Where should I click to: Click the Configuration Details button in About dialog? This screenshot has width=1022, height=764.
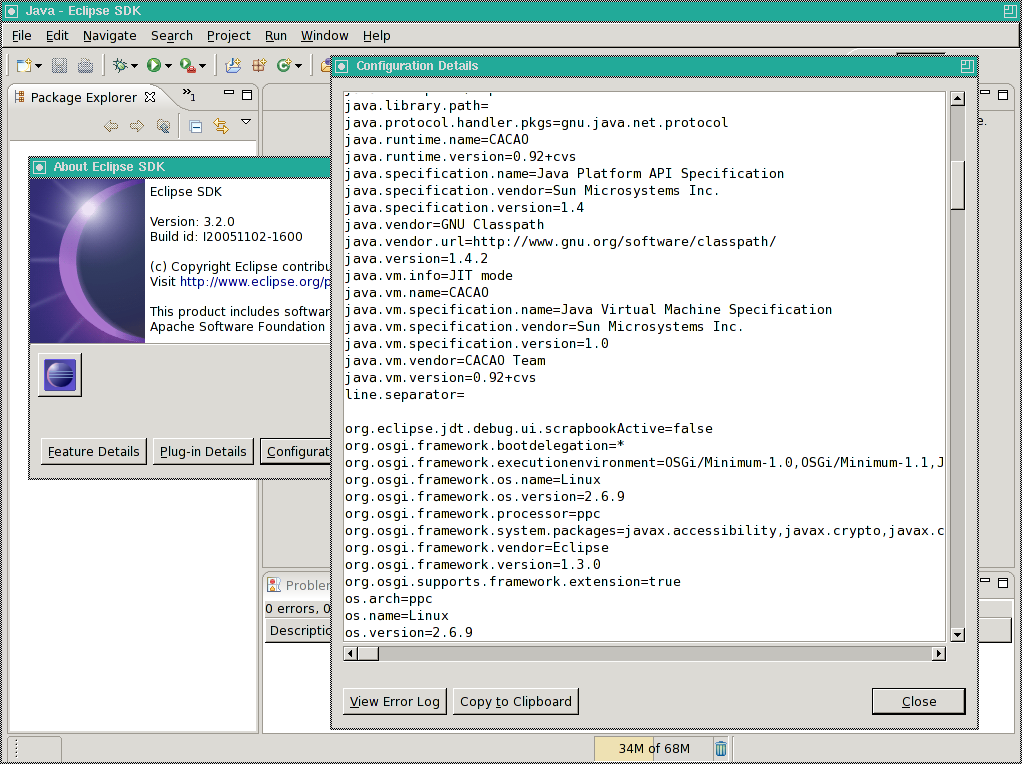pyautogui.click(x=297, y=452)
